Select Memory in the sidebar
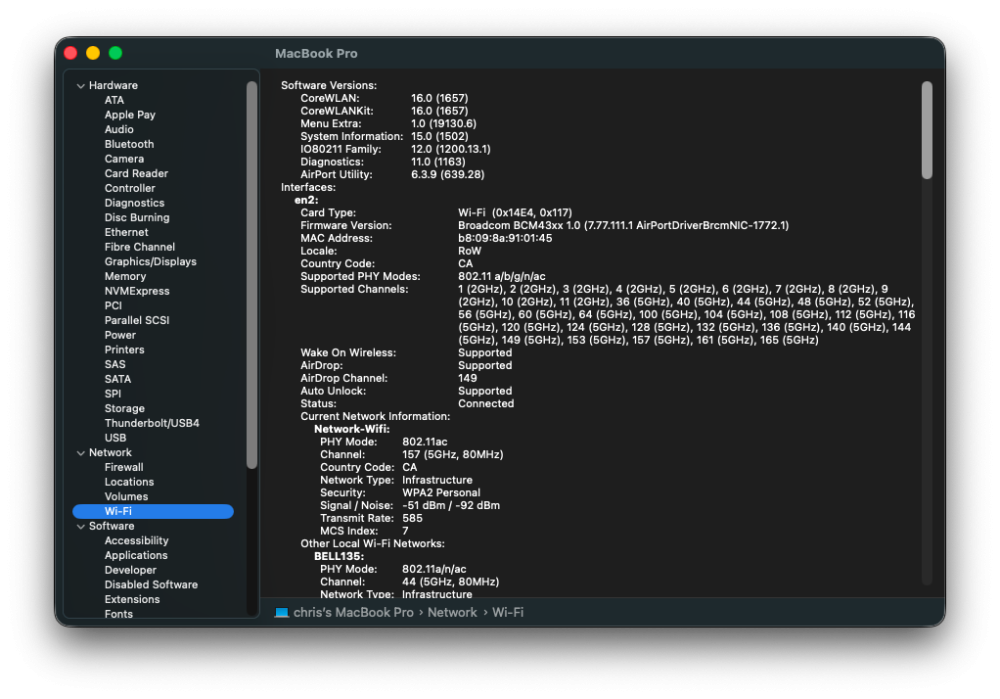1000x699 pixels. tap(125, 276)
